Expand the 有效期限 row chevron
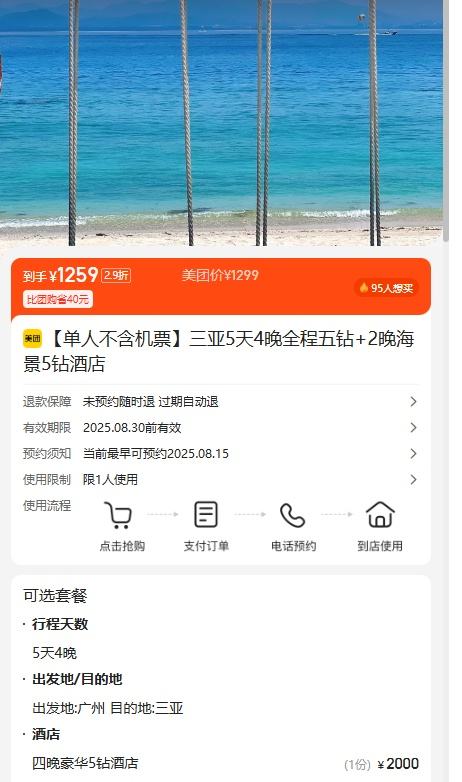 pyautogui.click(x=413, y=427)
